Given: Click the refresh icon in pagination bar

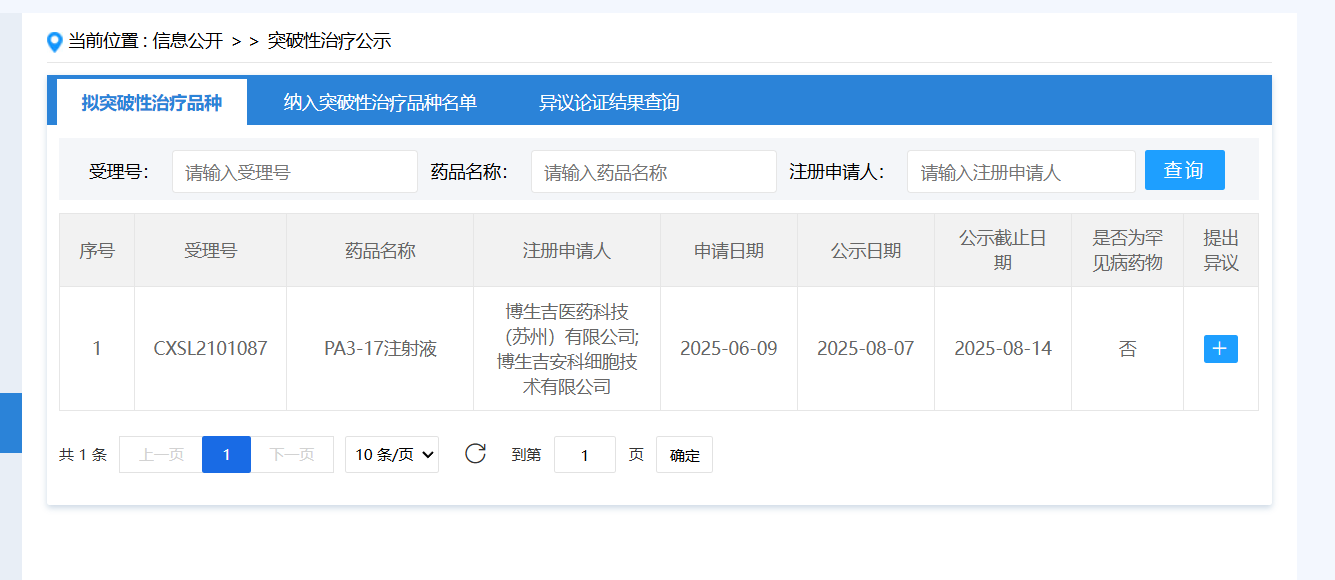Looking at the screenshot, I should pyautogui.click(x=475, y=454).
